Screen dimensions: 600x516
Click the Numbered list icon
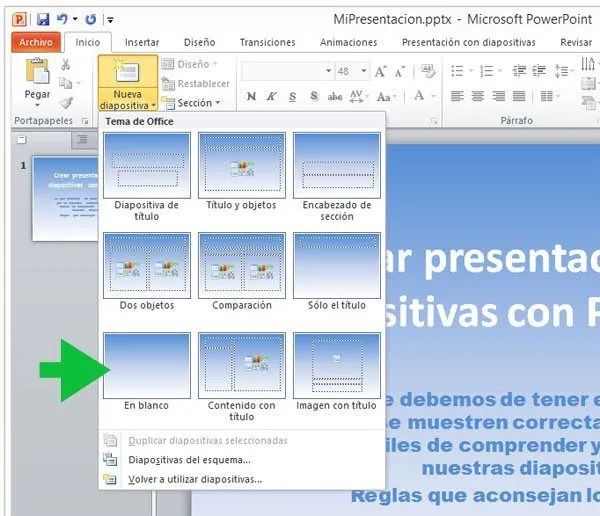[x=487, y=71]
